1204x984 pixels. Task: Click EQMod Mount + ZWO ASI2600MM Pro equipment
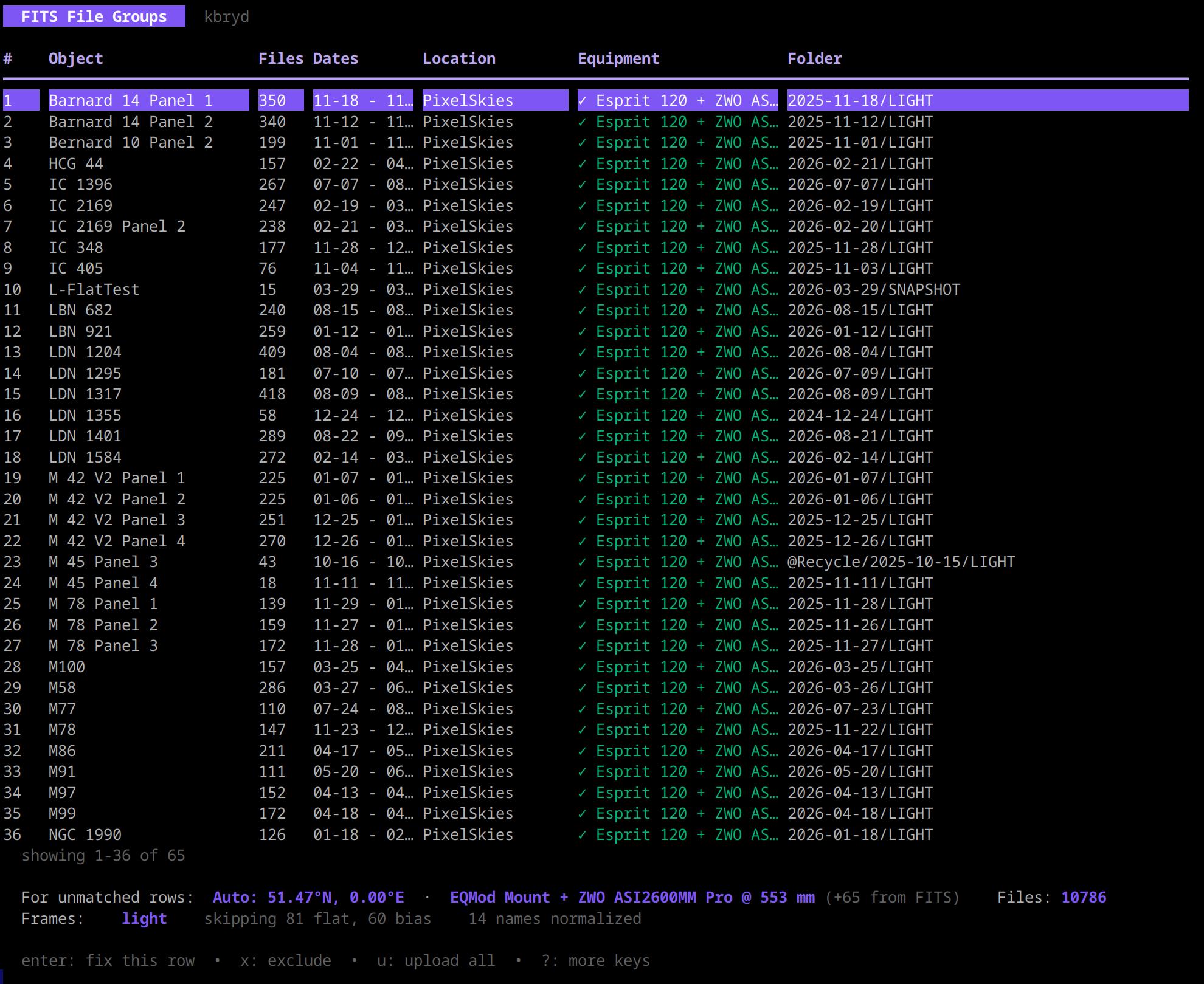(632, 897)
